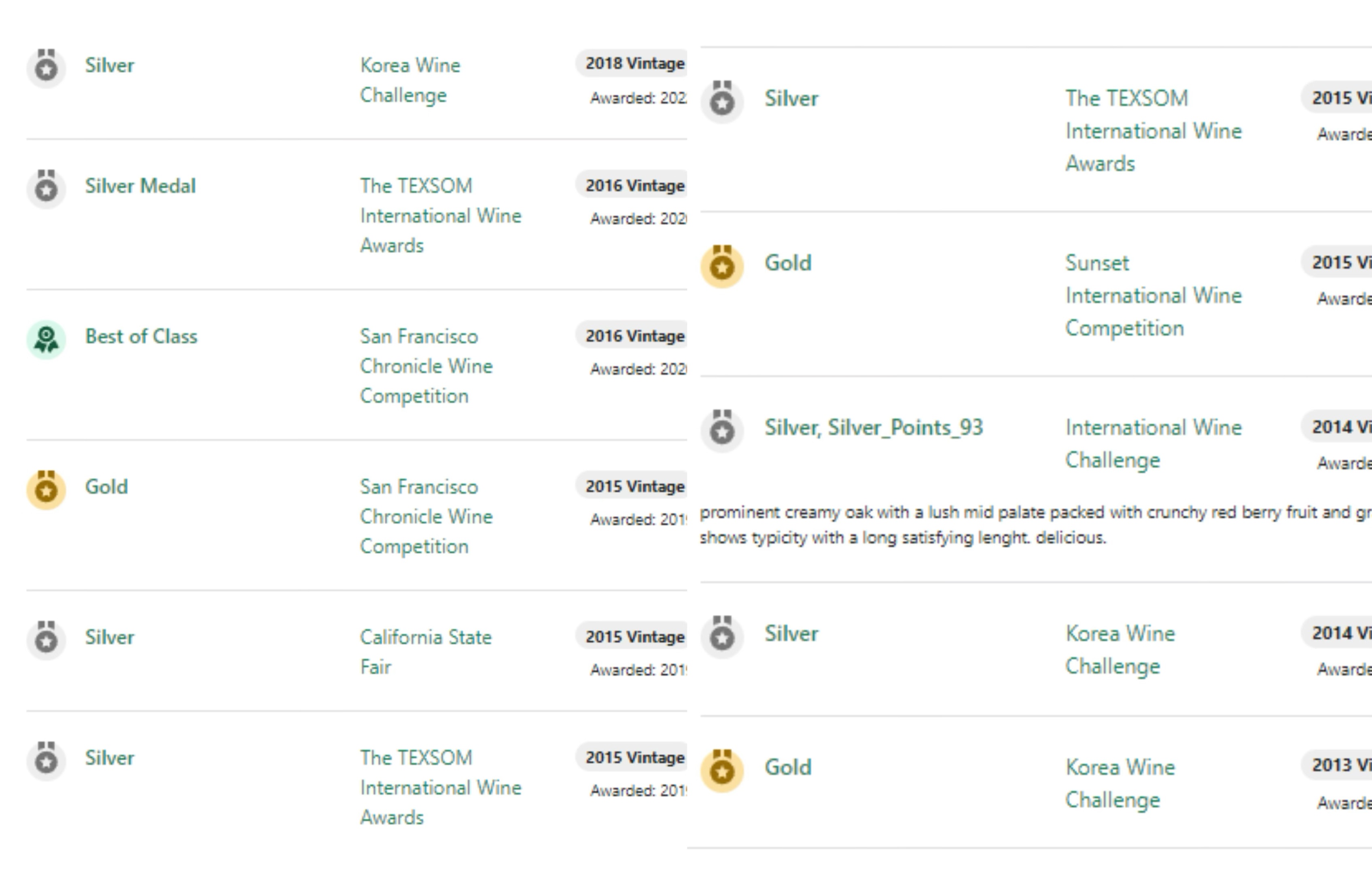Image resolution: width=1372 pixels, height=873 pixels.
Task: Click the Silver, Silver_Points_93 award title
Action: pyautogui.click(x=874, y=427)
